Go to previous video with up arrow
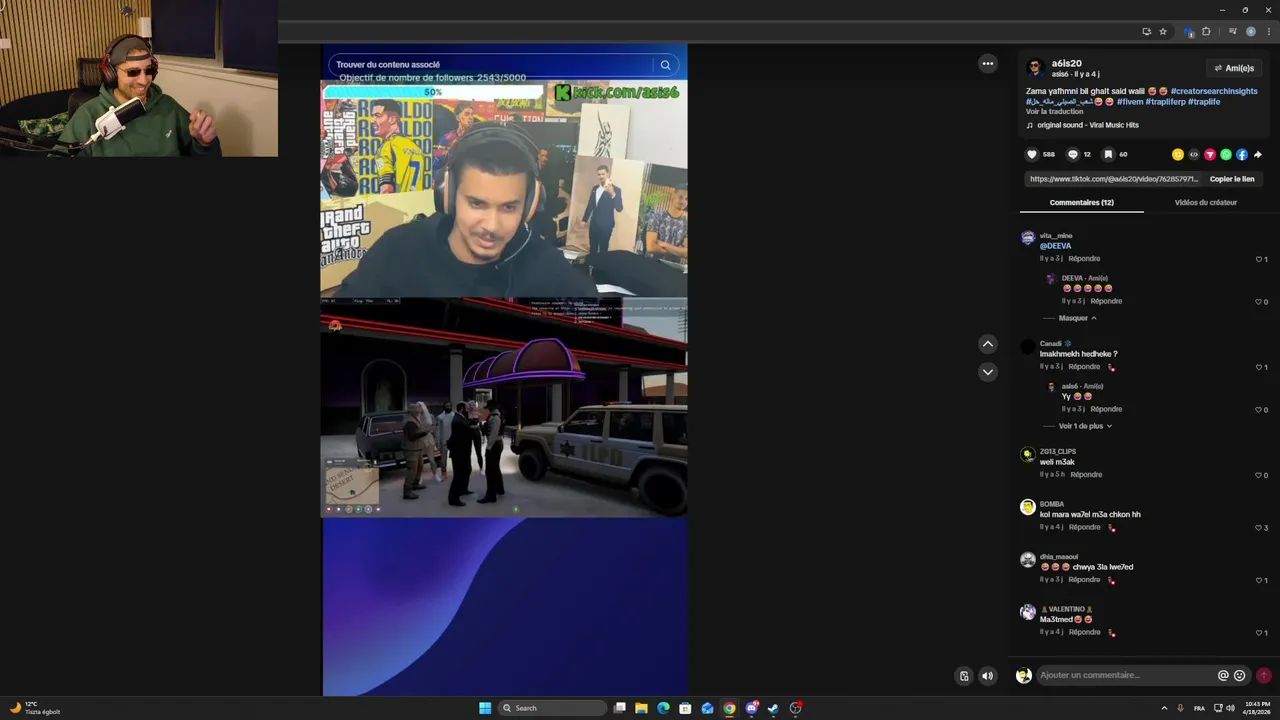This screenshot has height=720, width=1280. [988, 344]
